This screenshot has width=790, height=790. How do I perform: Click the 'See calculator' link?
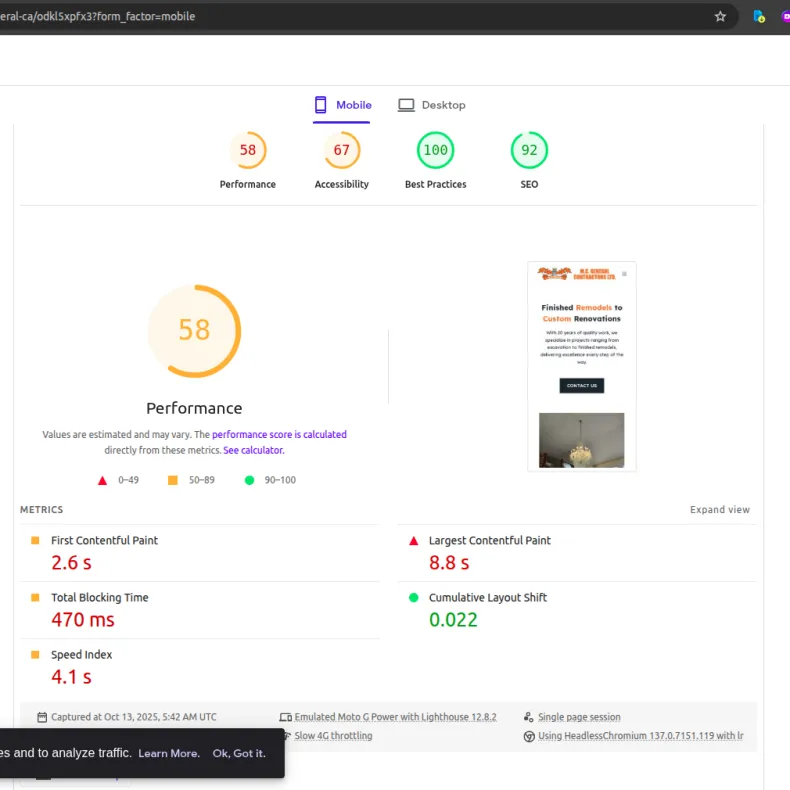click(x=253, y=451)
